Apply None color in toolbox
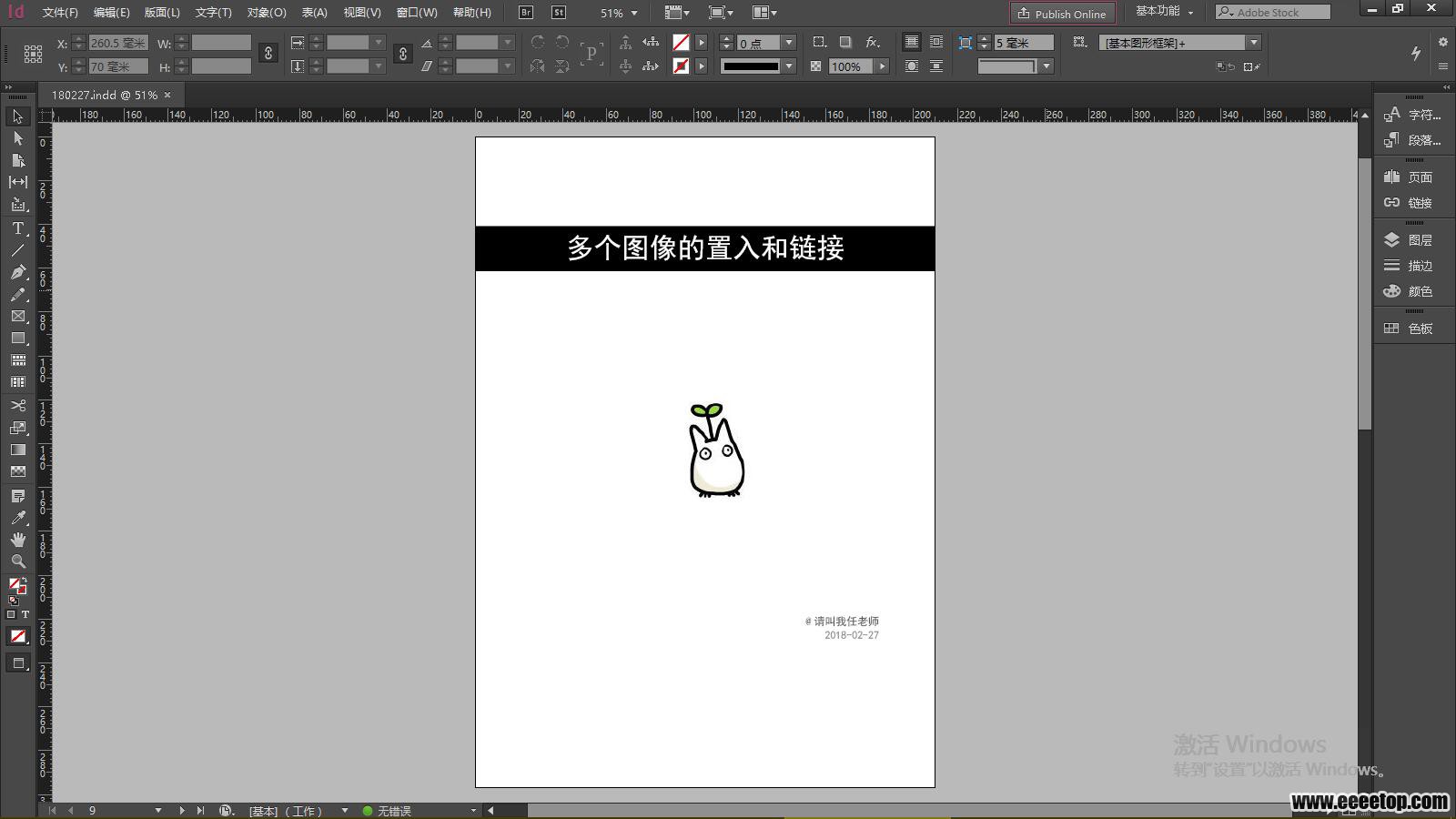This screenshot has width=1456, height=819. (17, 636)
